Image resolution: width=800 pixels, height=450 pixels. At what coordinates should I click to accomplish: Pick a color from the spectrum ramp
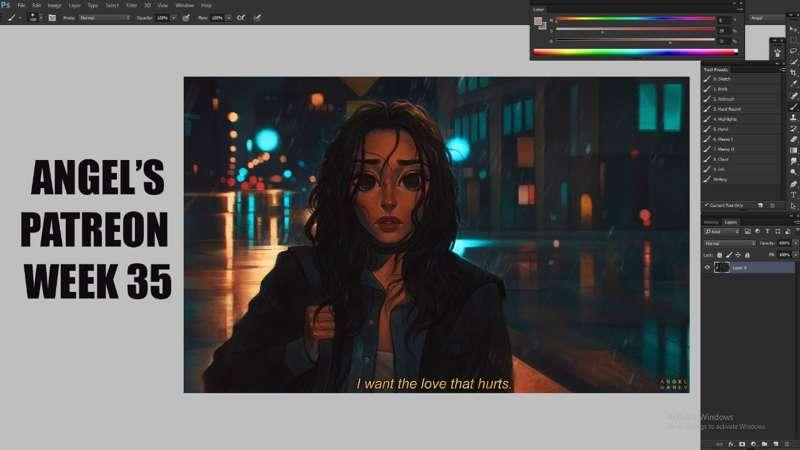pos(635,52)
